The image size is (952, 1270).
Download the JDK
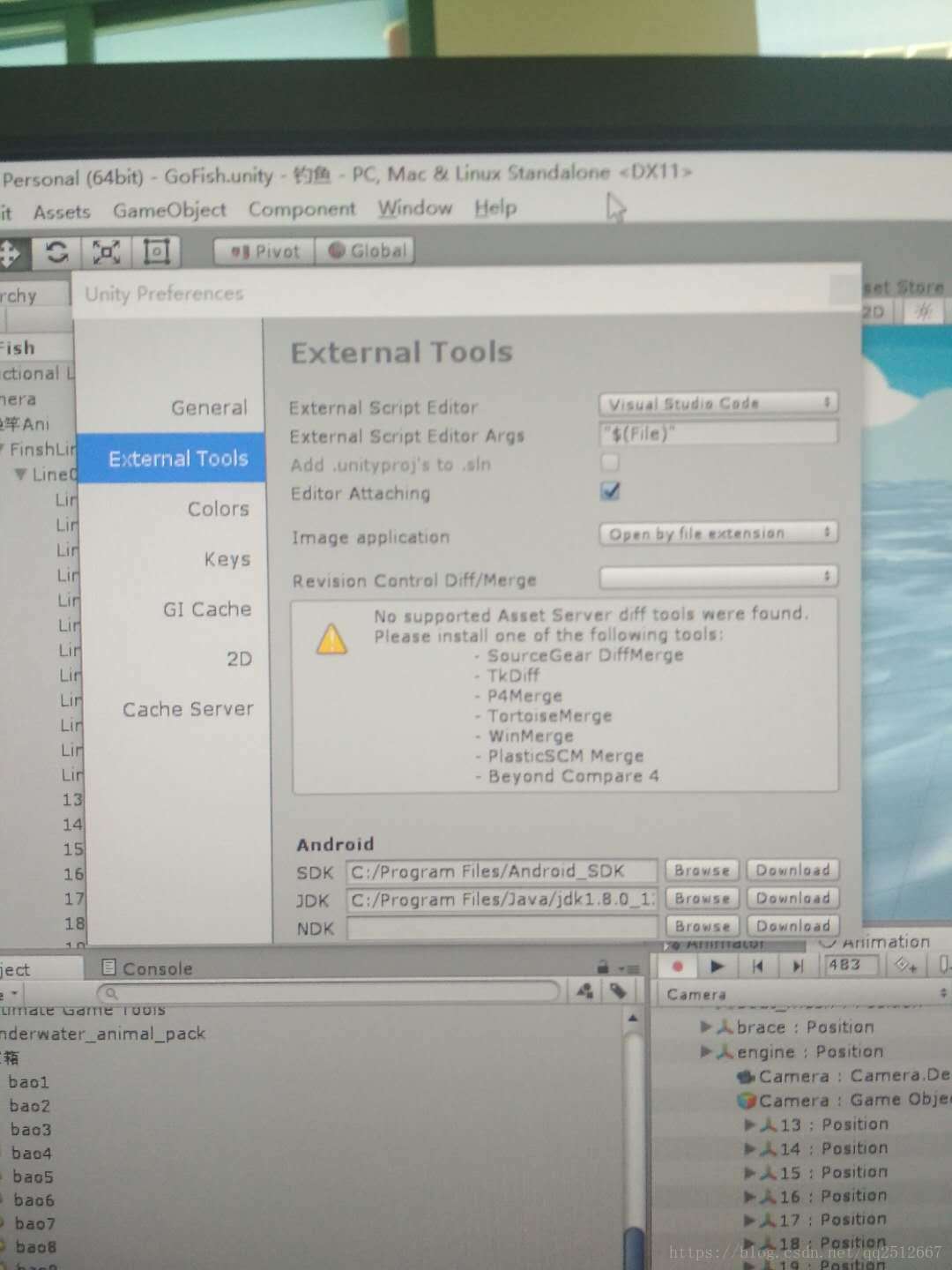pyautogui.click(x=792, y=898)
